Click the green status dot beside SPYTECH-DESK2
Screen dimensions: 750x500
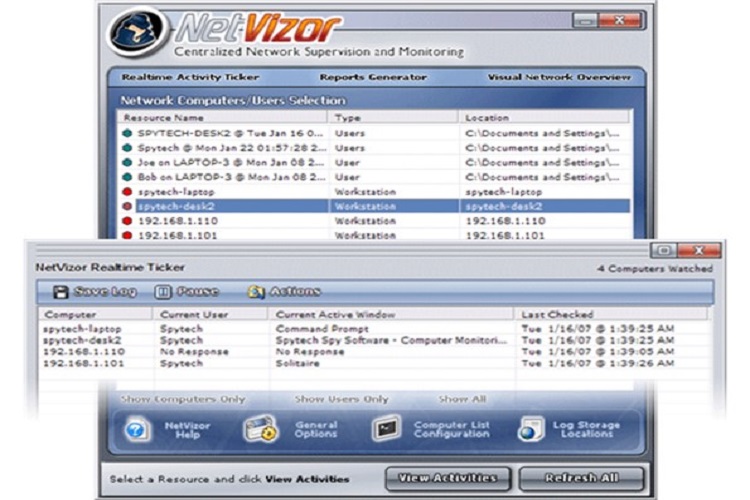[127, 133]
